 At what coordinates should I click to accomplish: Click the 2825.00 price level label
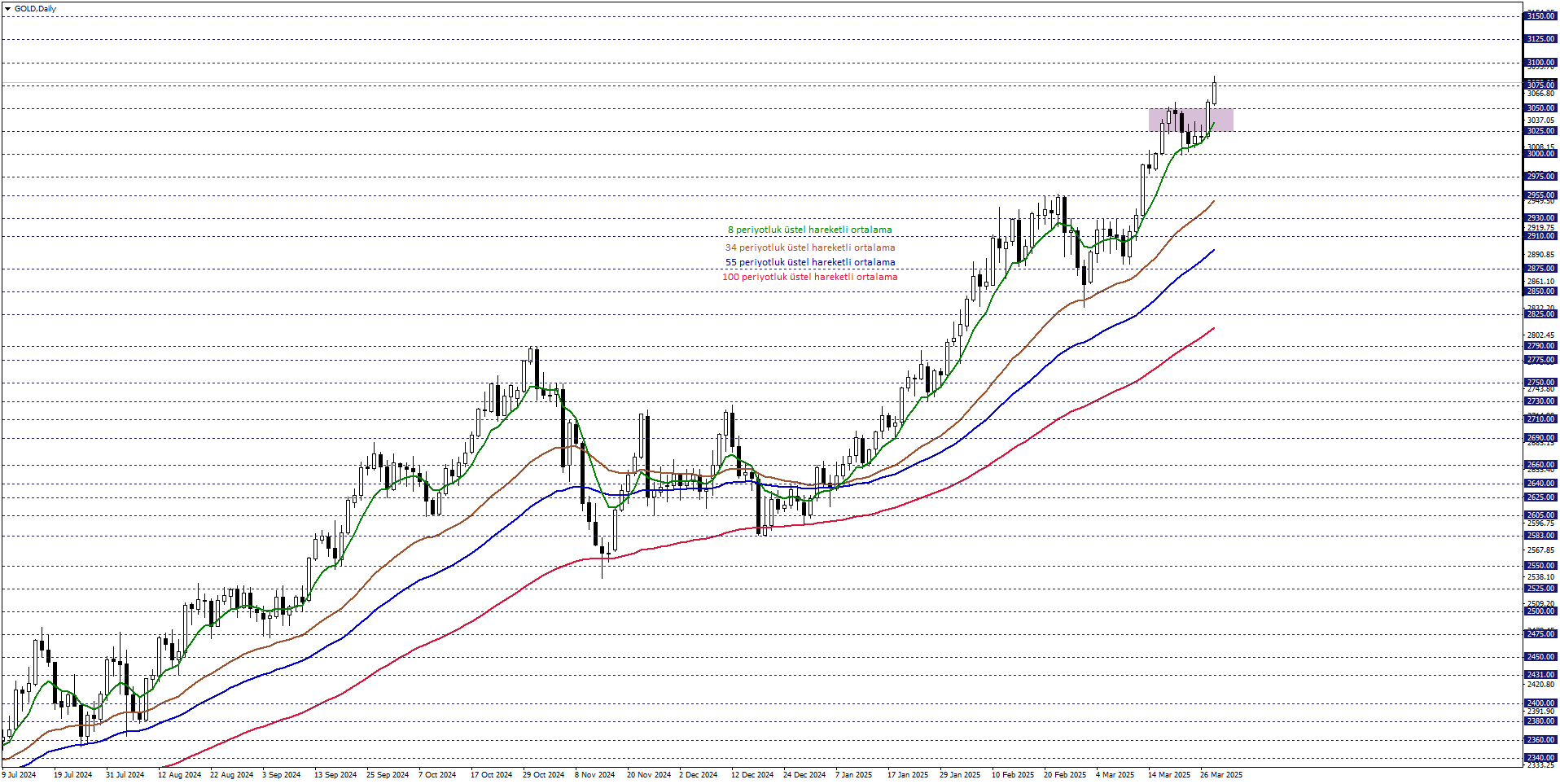tap(1540, 314)
